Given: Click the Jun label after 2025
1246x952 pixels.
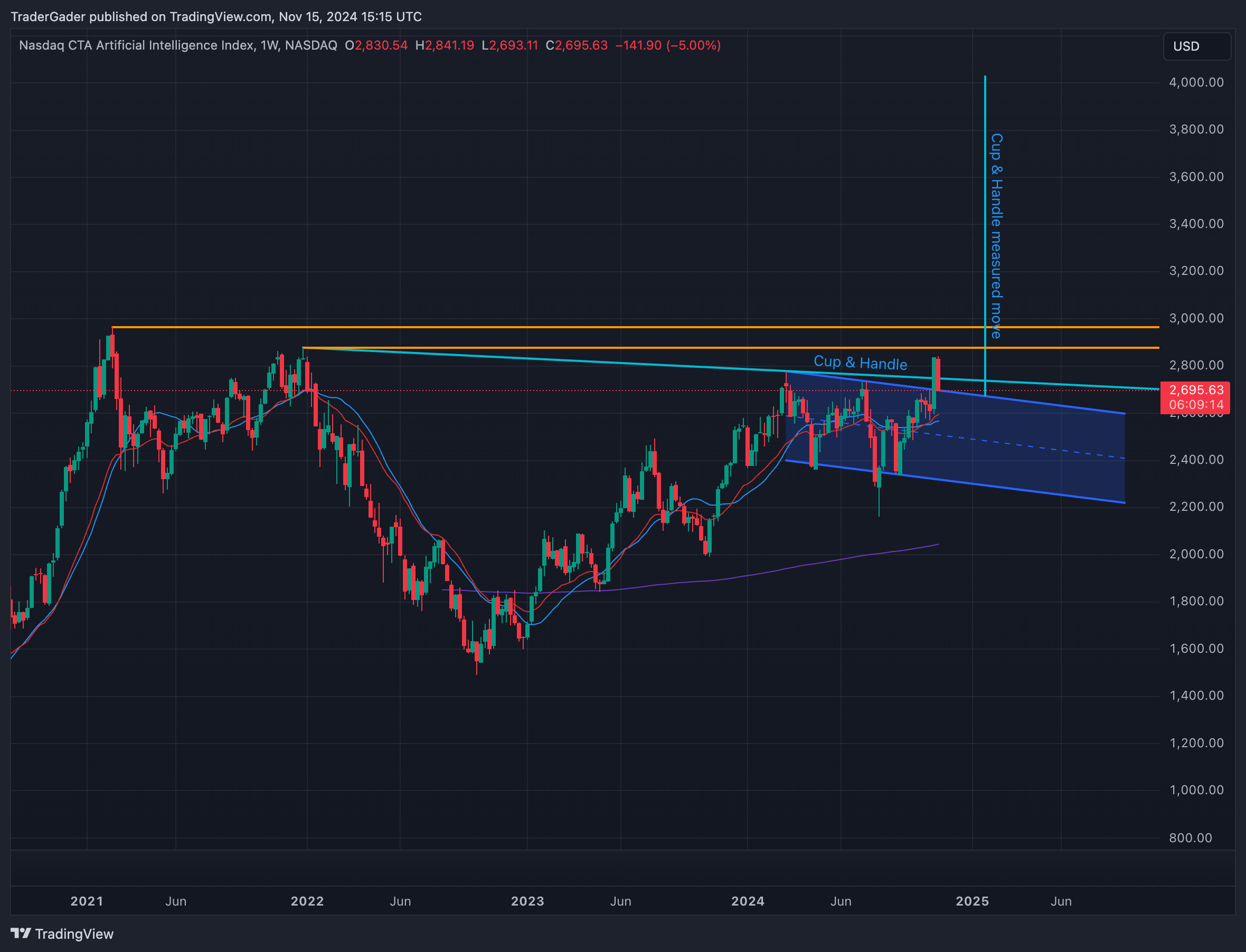Looking at the screenshot, I should (x=1061, y=901).
